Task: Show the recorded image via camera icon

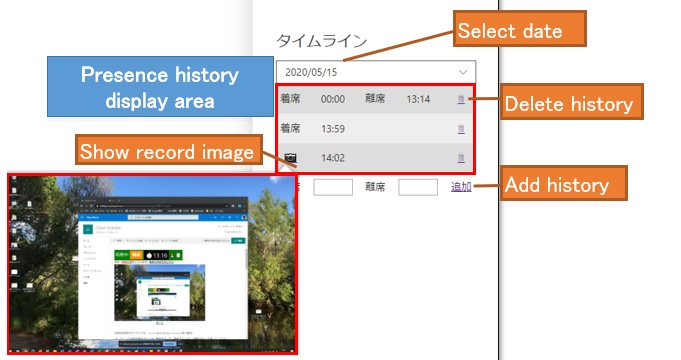Action: [x=290, y=158]
